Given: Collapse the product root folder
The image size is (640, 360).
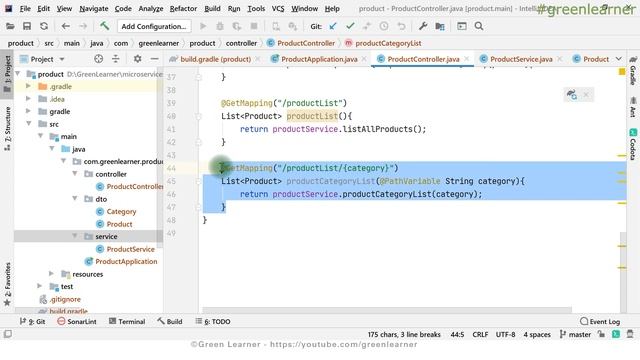Looking at the screenshot, I should (18, 74).
